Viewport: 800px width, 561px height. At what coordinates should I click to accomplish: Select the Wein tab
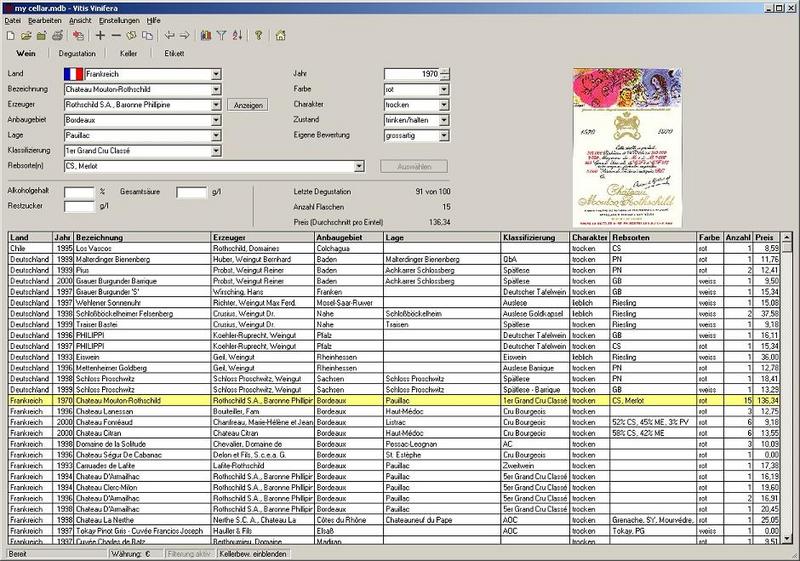pos(26,54)
